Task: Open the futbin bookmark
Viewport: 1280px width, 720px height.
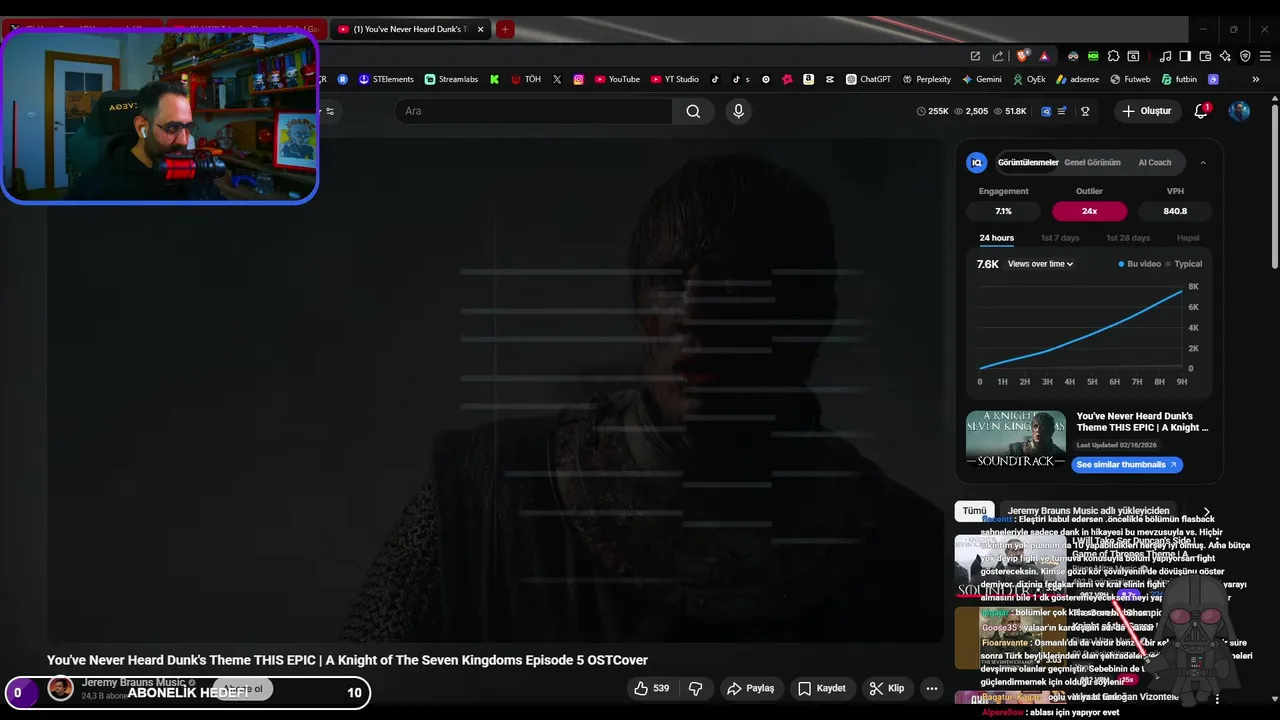Action: click(1178, 79)
